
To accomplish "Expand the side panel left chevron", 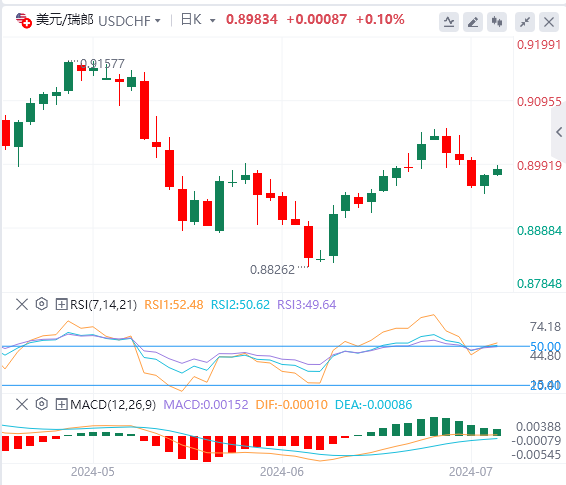I will point(559,132).
